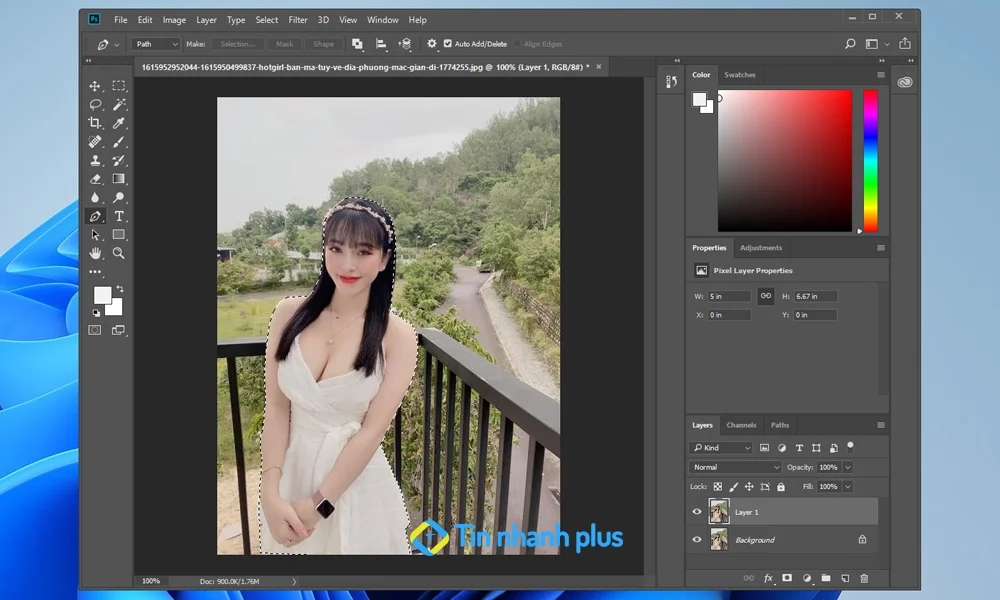
Task: Toggle visibility of the Background layer
Action: [697, 540]
